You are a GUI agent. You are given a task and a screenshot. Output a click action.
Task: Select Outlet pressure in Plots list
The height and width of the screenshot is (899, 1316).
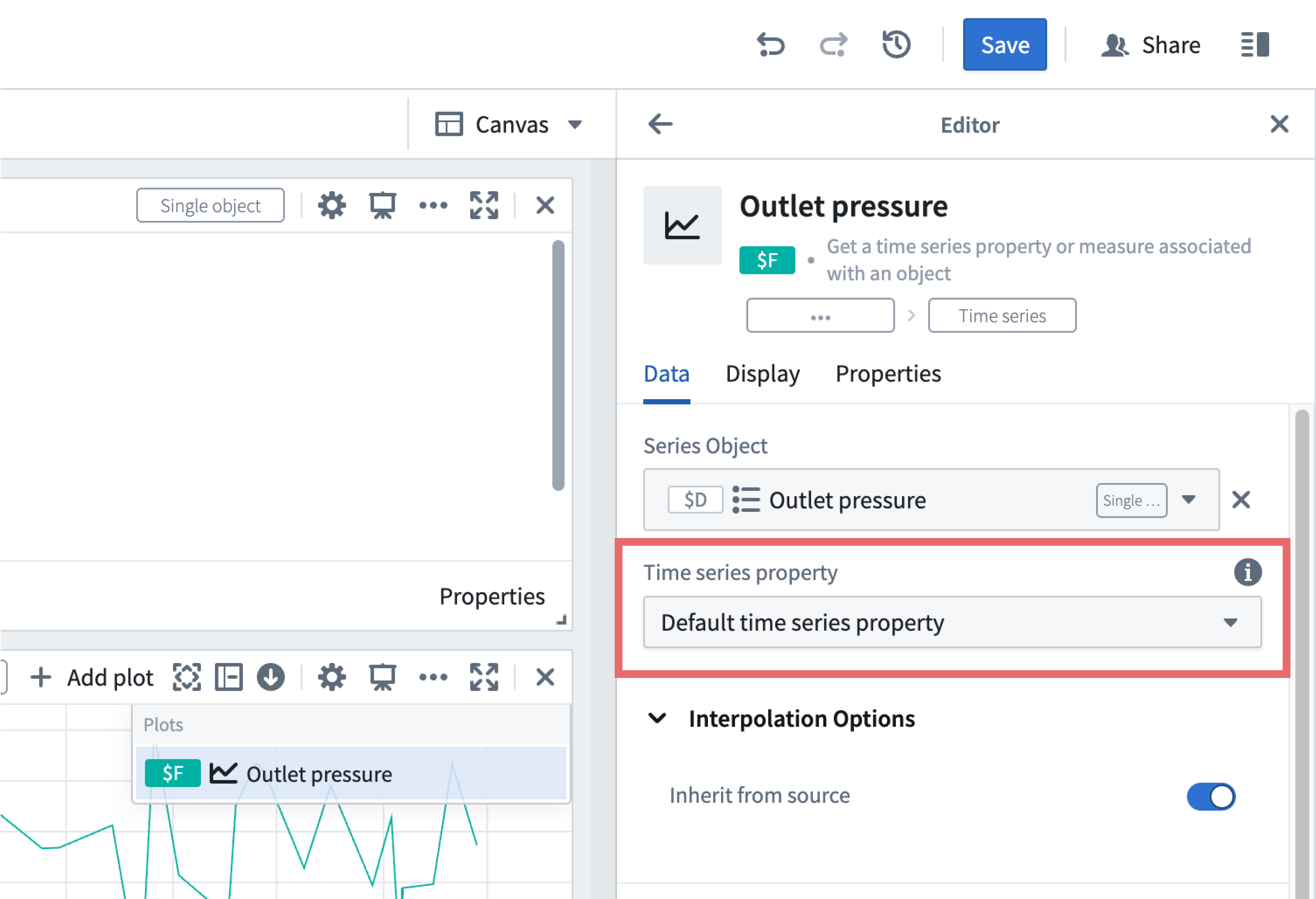pos(351,773)
